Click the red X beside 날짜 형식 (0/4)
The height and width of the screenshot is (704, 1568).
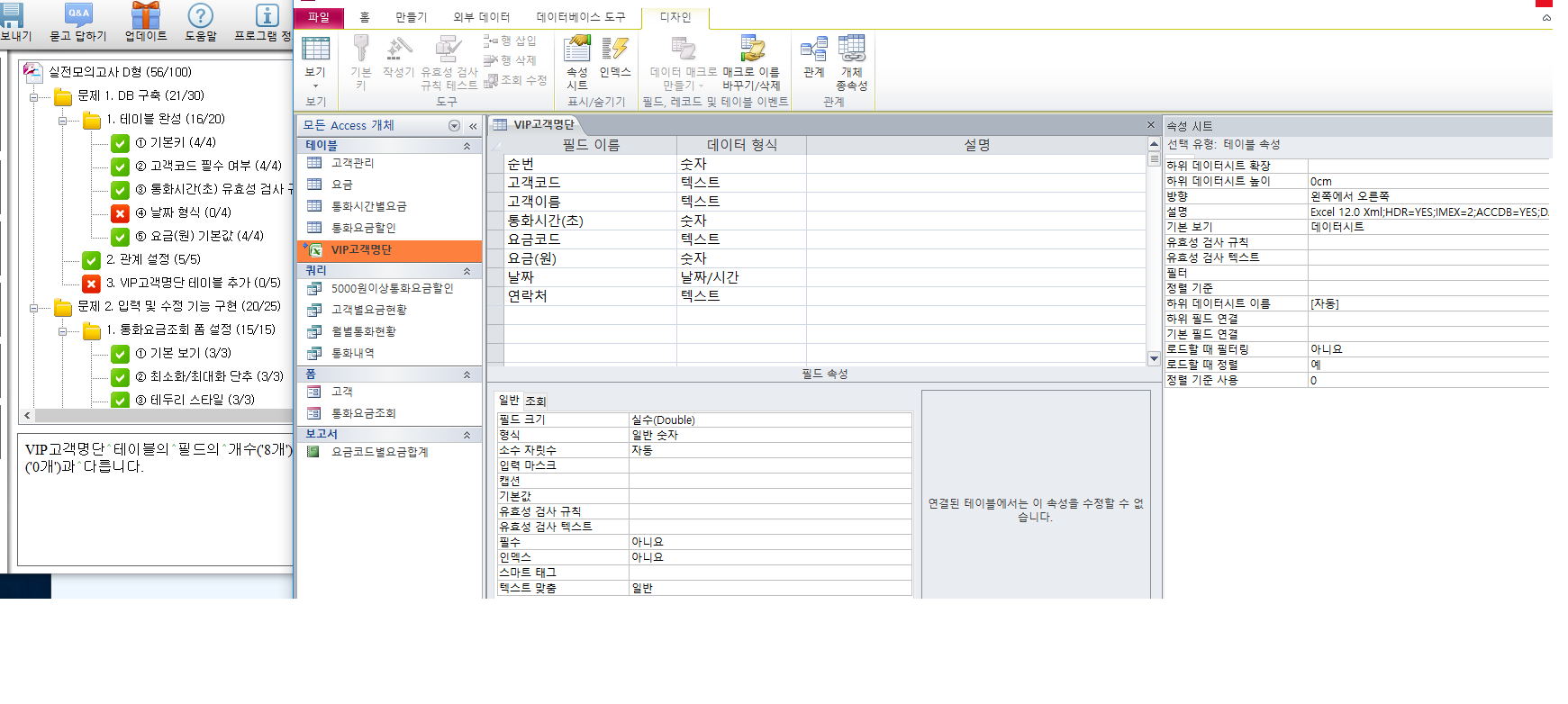[120, 213]
